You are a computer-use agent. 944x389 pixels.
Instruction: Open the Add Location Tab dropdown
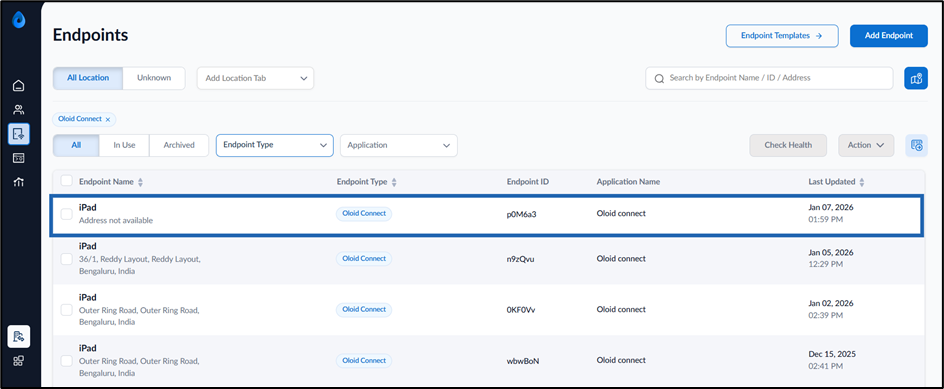pyautogui.click(x=255, y=78)
